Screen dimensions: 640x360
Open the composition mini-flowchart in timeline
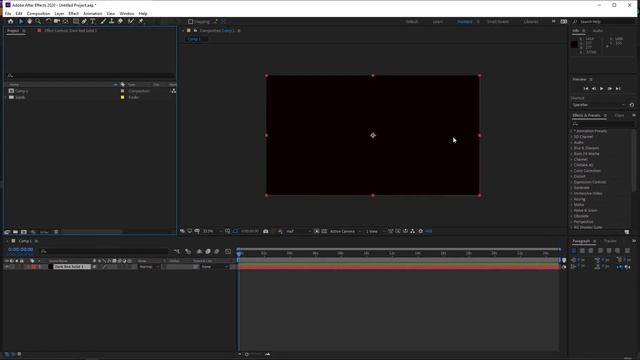point(177,251)
